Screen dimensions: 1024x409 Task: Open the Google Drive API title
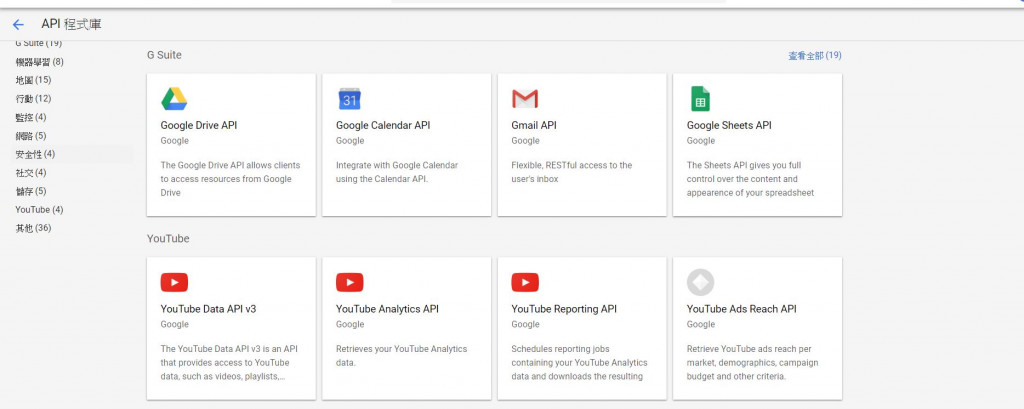point(199,125)
